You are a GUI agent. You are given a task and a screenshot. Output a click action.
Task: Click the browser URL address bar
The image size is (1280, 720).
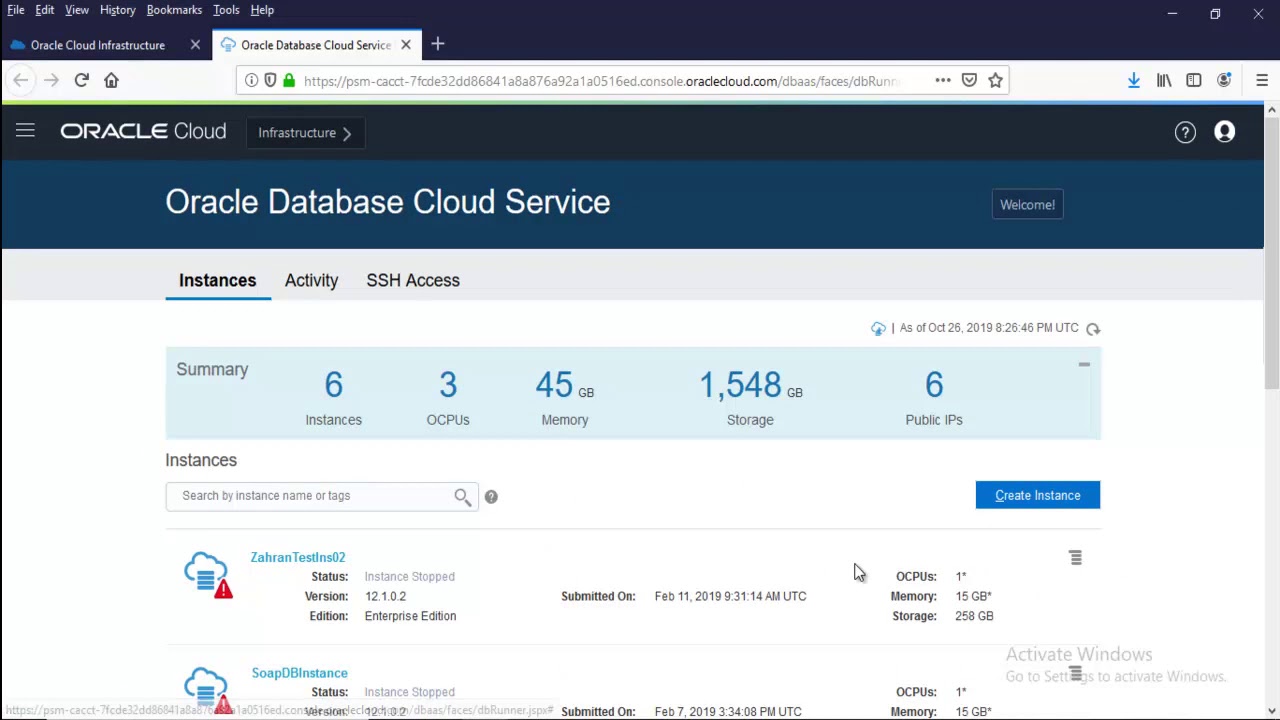click(x=600, y=81)
